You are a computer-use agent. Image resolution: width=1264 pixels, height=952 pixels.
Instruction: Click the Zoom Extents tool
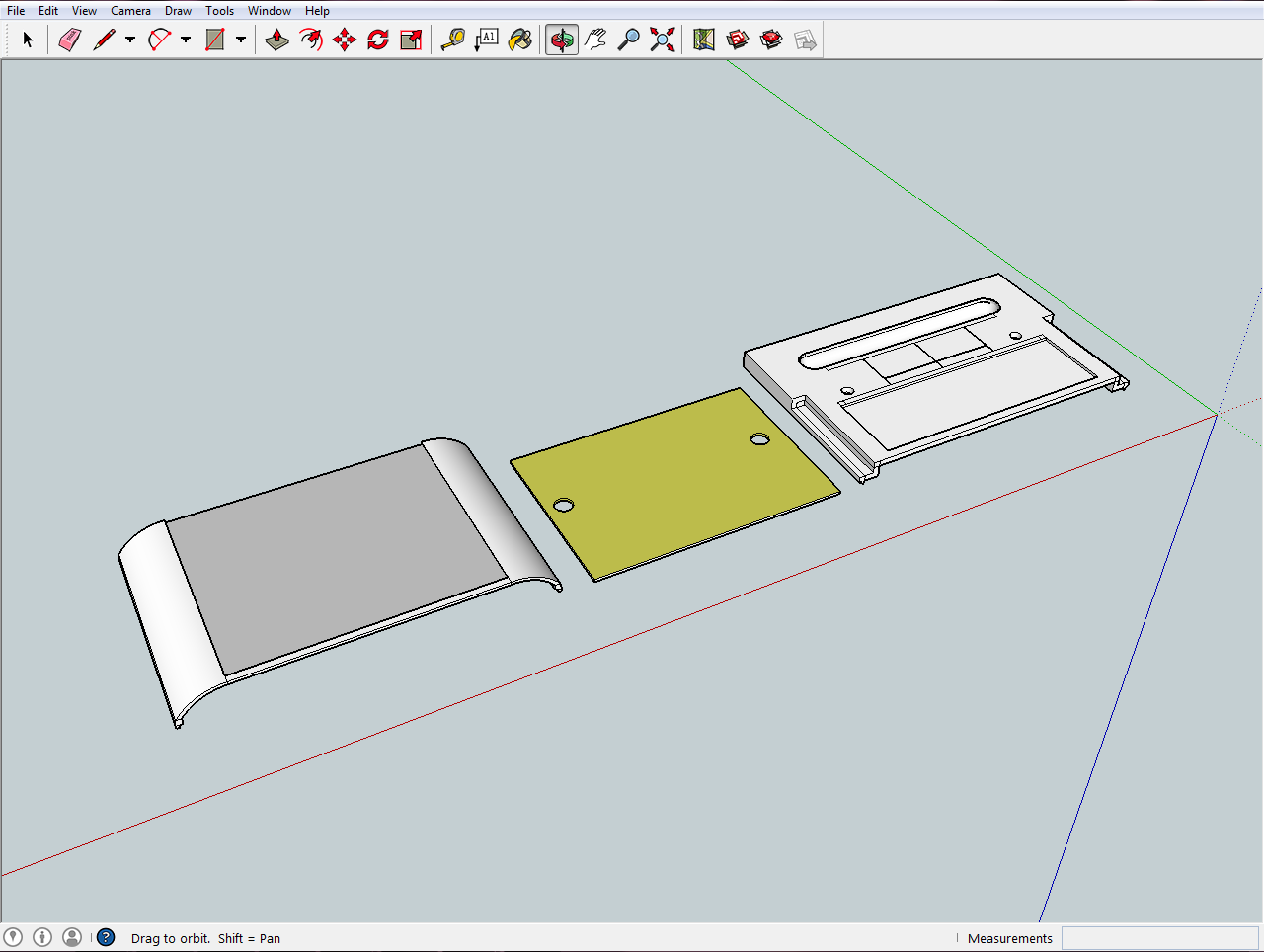(663, 40)
